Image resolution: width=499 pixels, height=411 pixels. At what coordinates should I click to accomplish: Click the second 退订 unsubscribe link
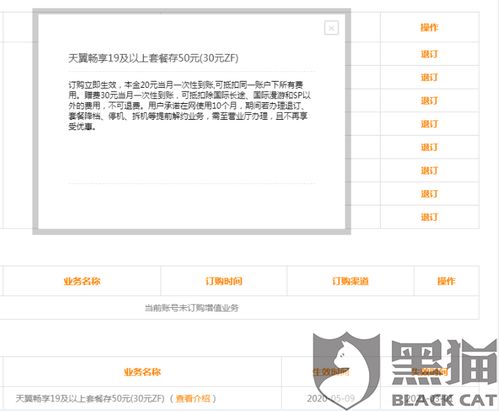coord(429,77)
